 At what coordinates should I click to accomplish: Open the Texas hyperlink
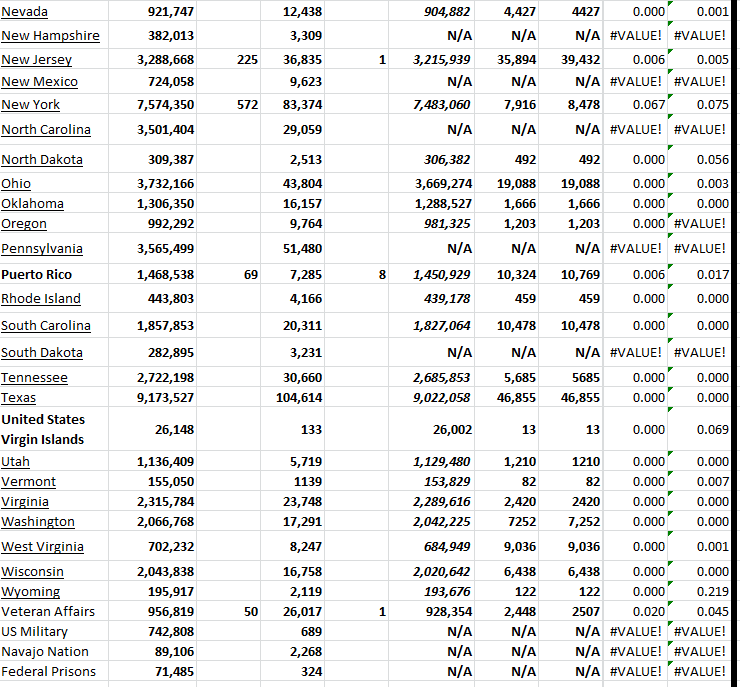pyautogui.click(x=18, y=398)
